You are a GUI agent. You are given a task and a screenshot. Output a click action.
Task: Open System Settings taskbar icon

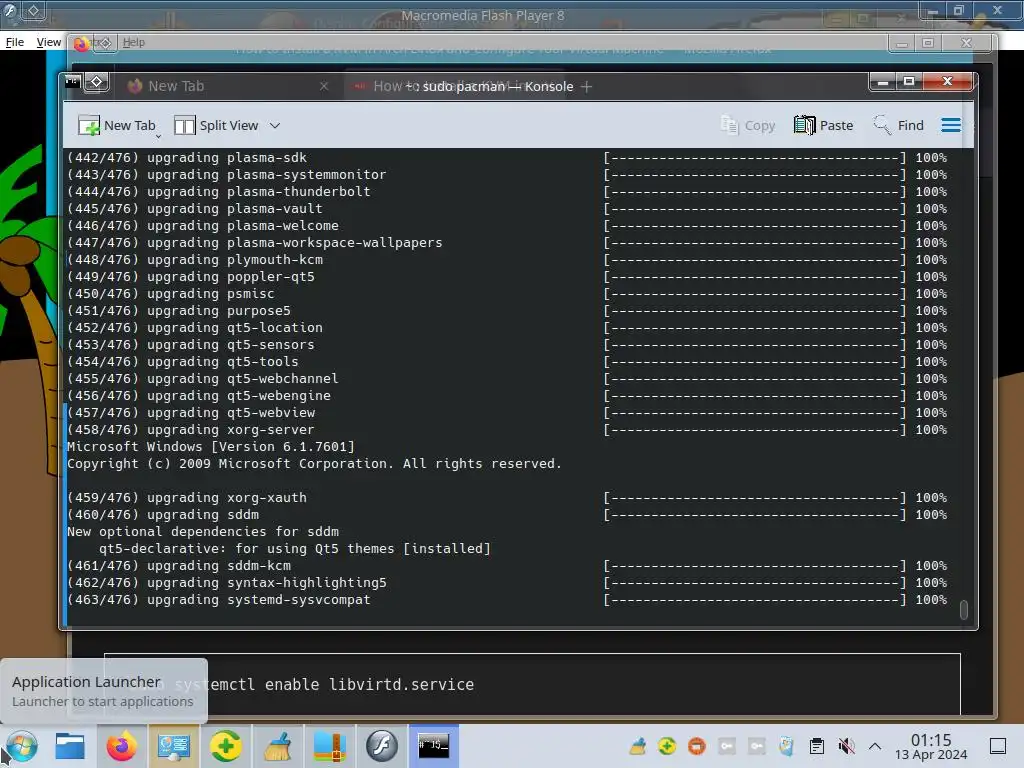pyautogui.click(x=174, y=746)
